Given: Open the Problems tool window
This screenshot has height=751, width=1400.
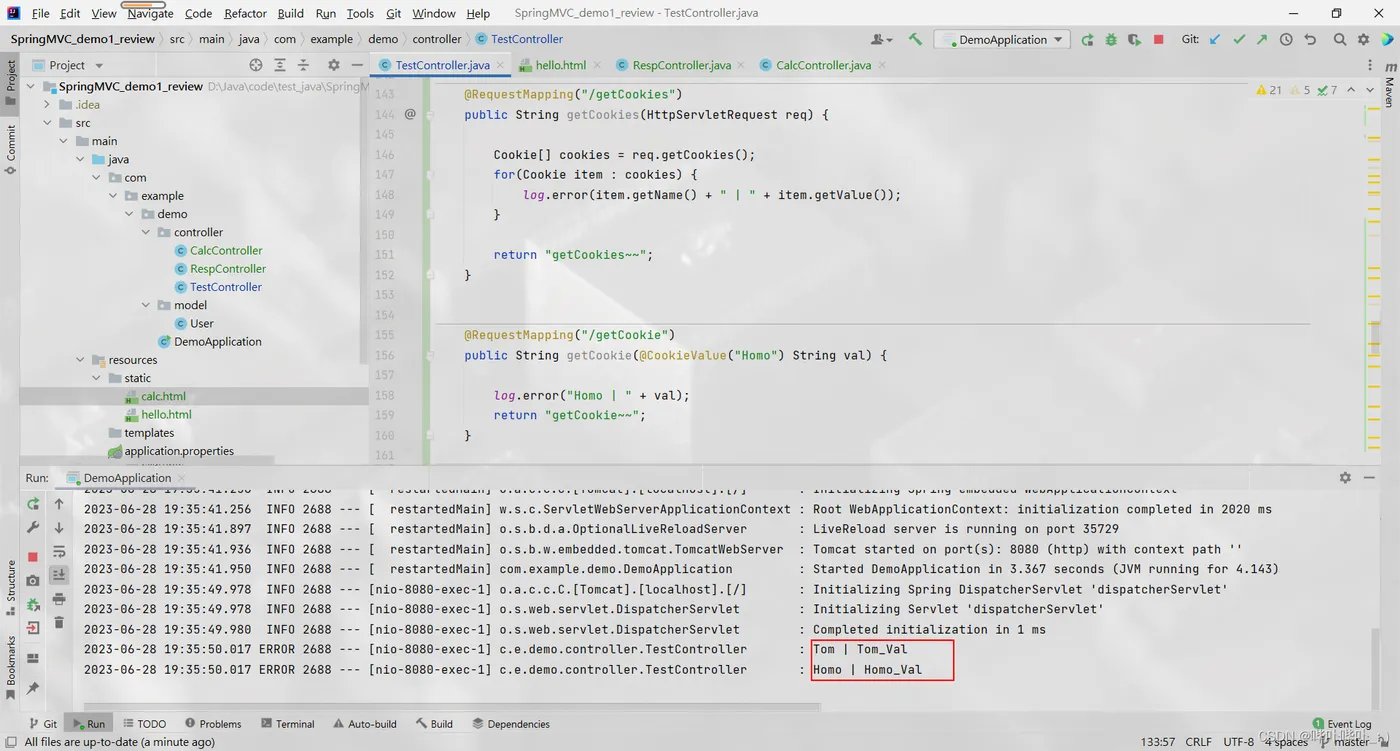Looking at the screenshot, I should tap(213, 724).
